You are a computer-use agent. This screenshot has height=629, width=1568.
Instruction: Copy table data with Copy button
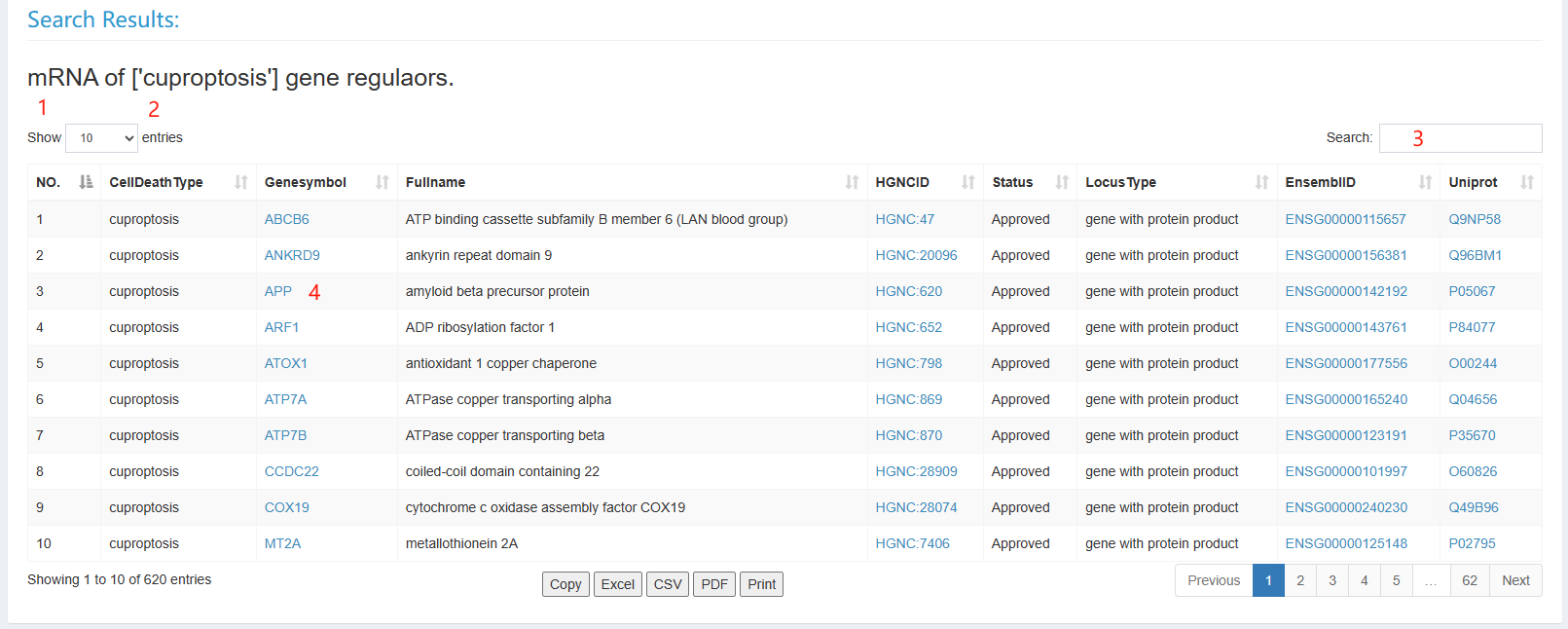565,584
